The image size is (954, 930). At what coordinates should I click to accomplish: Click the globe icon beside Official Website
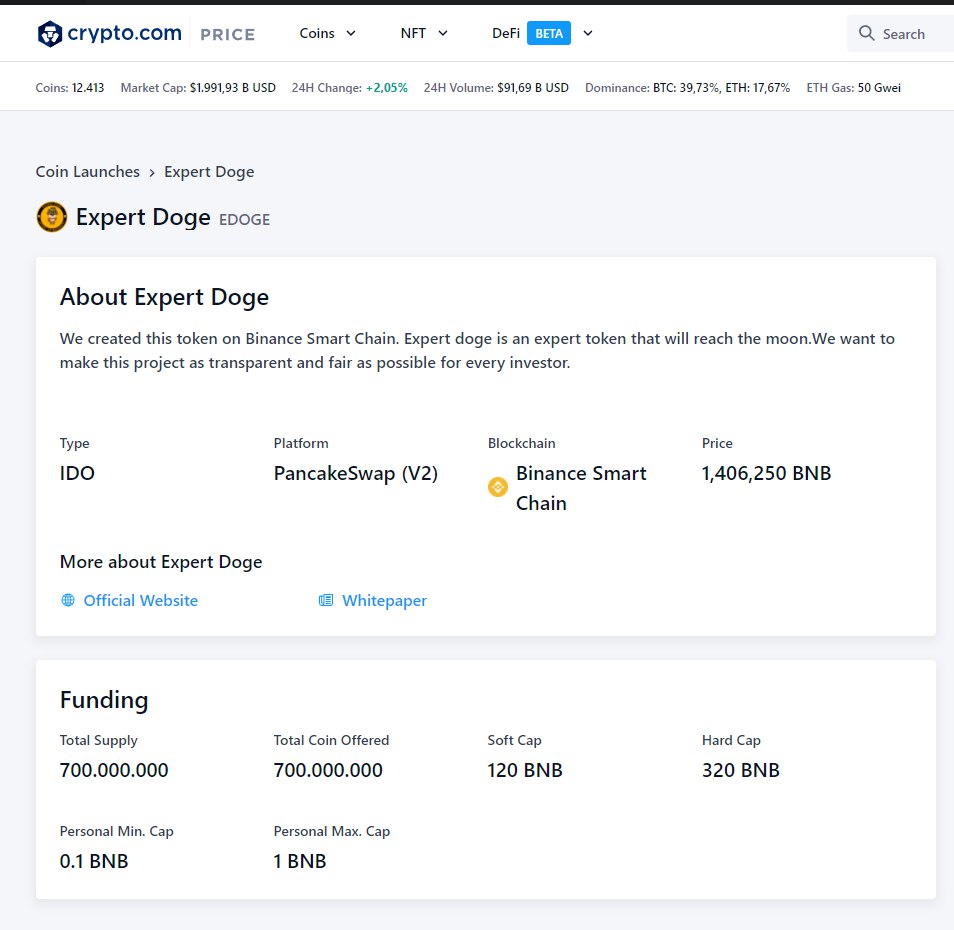68,600
